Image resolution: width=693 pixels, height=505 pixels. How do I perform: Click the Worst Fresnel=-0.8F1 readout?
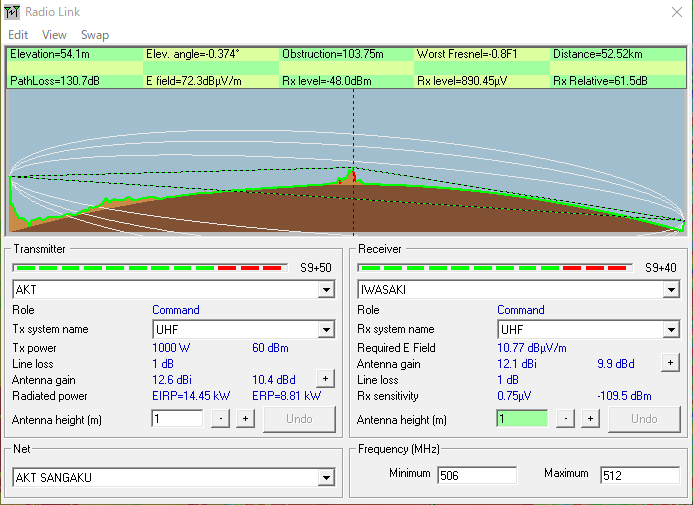point(467,54)
